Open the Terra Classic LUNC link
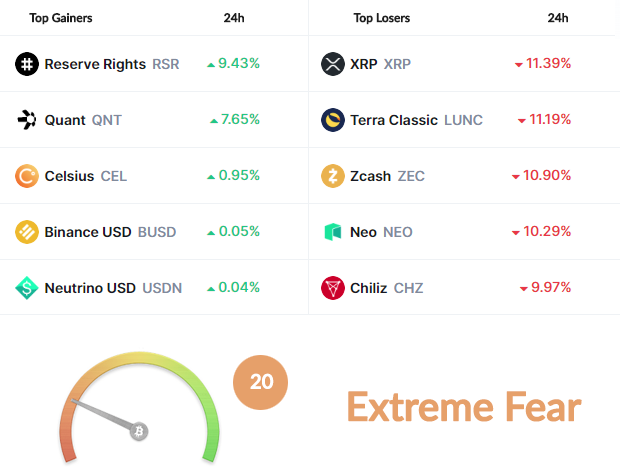 (x=416, y=120)
